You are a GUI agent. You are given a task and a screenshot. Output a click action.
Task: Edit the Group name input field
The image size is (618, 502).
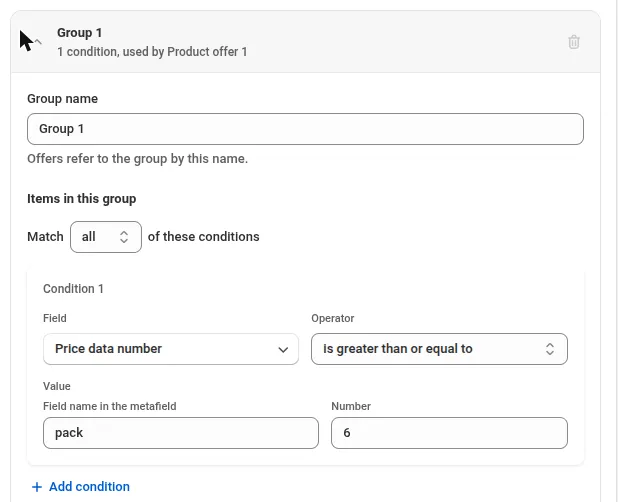pos(305,129)
